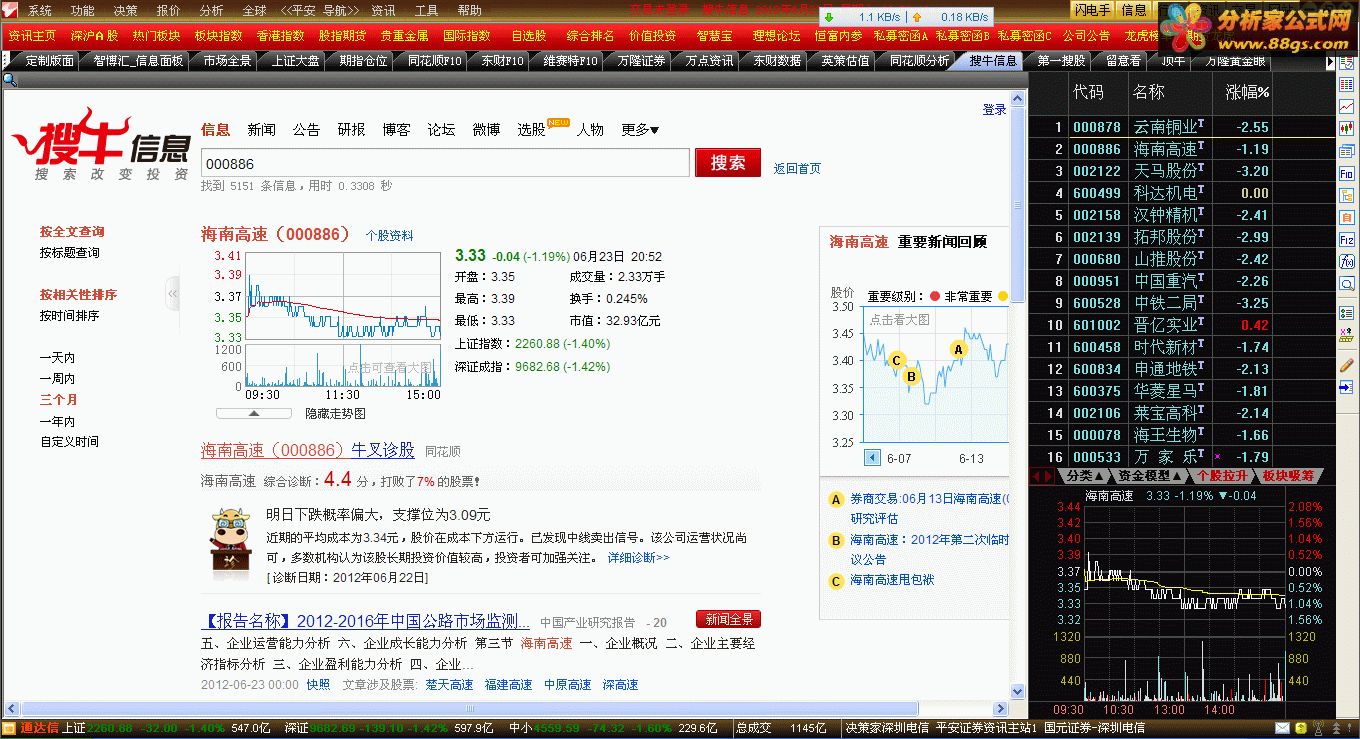Sort results by 按时间排序

70,316
